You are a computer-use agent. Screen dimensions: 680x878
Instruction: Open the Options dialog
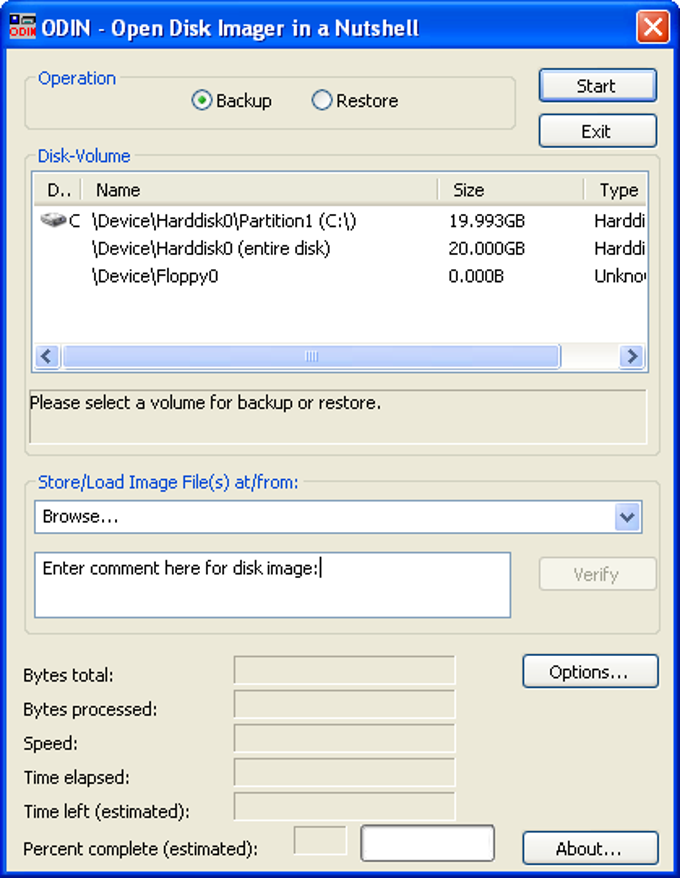point(590,671)
